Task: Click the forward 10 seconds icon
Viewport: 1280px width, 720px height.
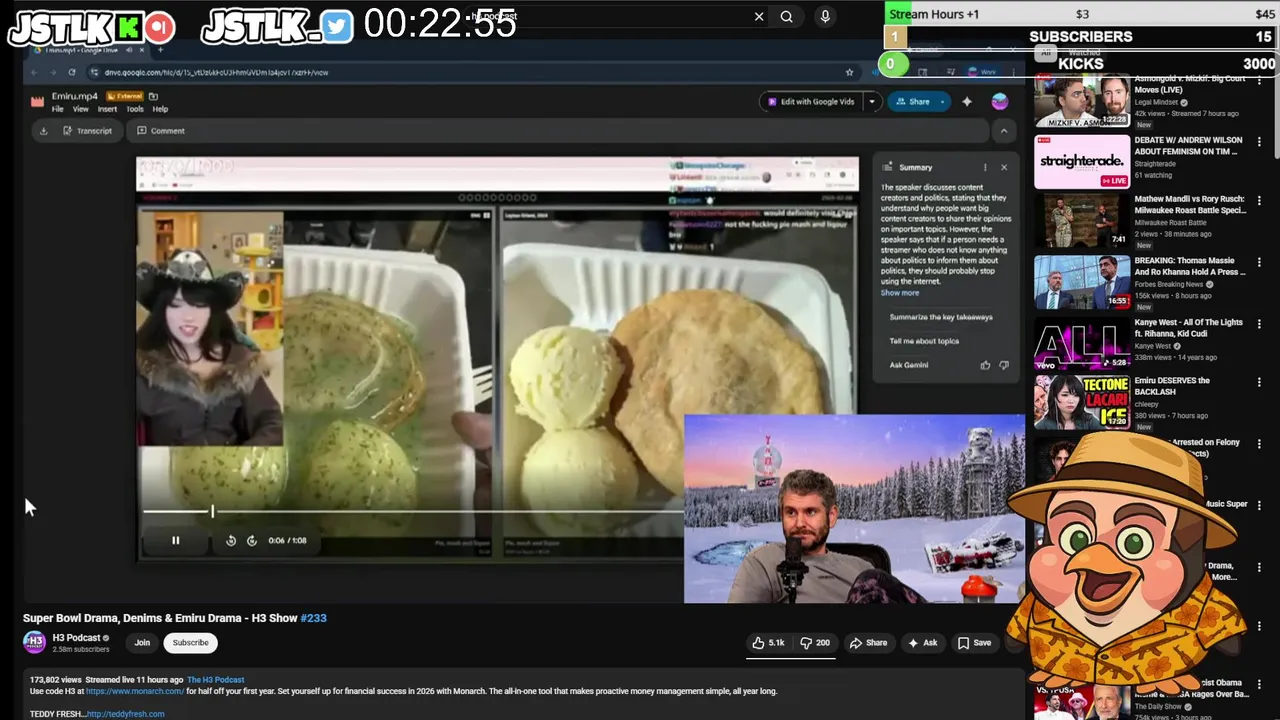Action: pos(252,540)
